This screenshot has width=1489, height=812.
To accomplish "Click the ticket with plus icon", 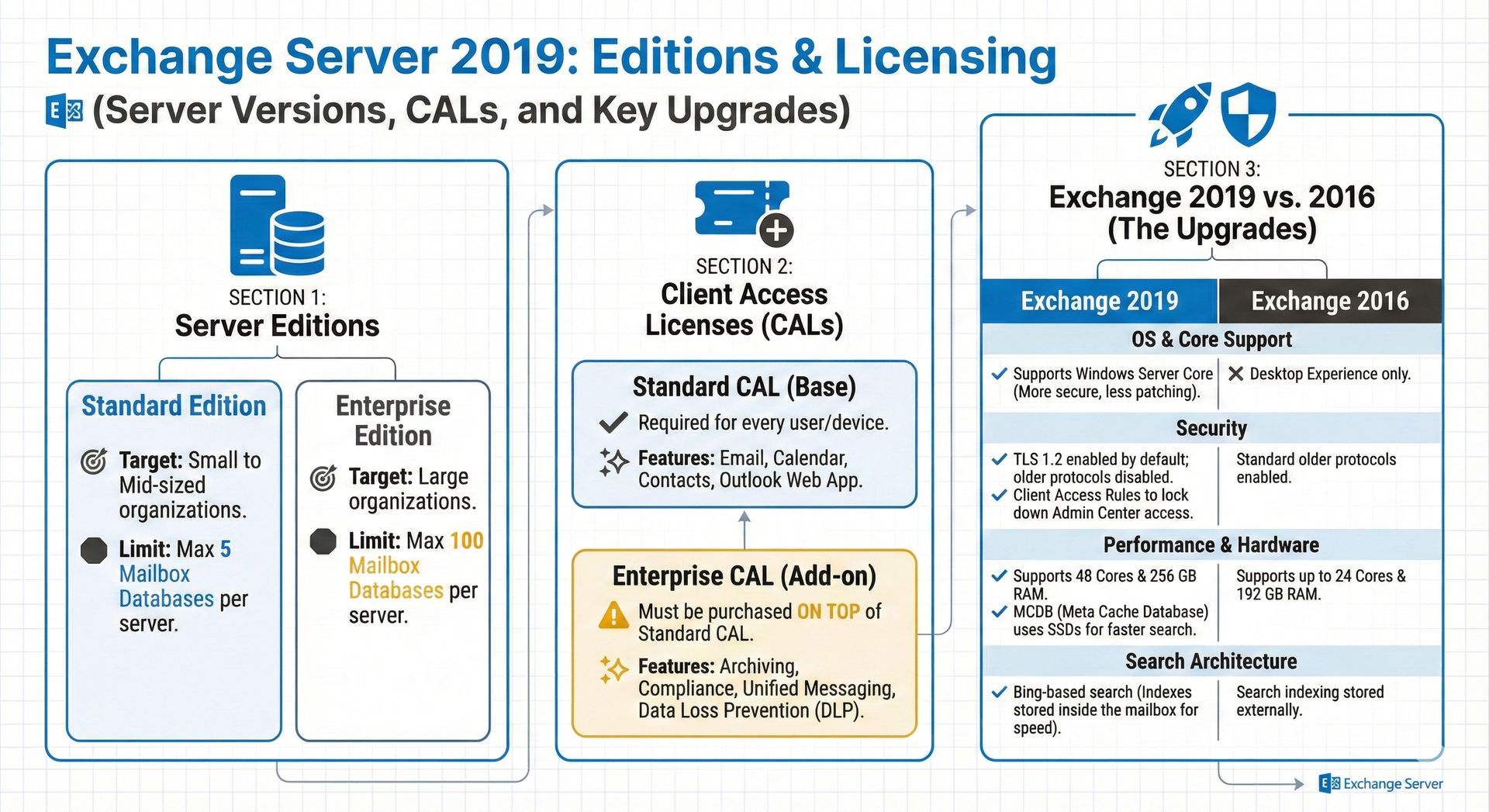I will tap(743, 212).
